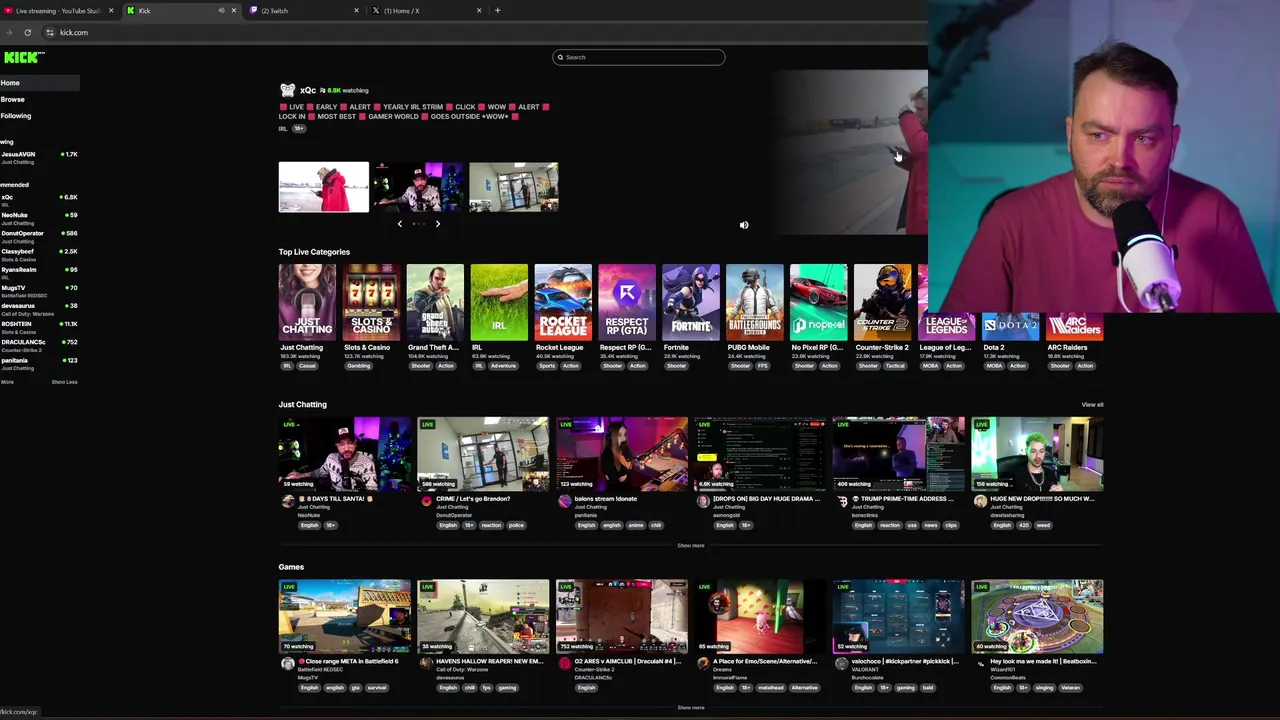This screenshot has width=1280, height=720.
Task: Click NeoNuke's avatar under the Santa stream
Action: (x=288, y=501)
